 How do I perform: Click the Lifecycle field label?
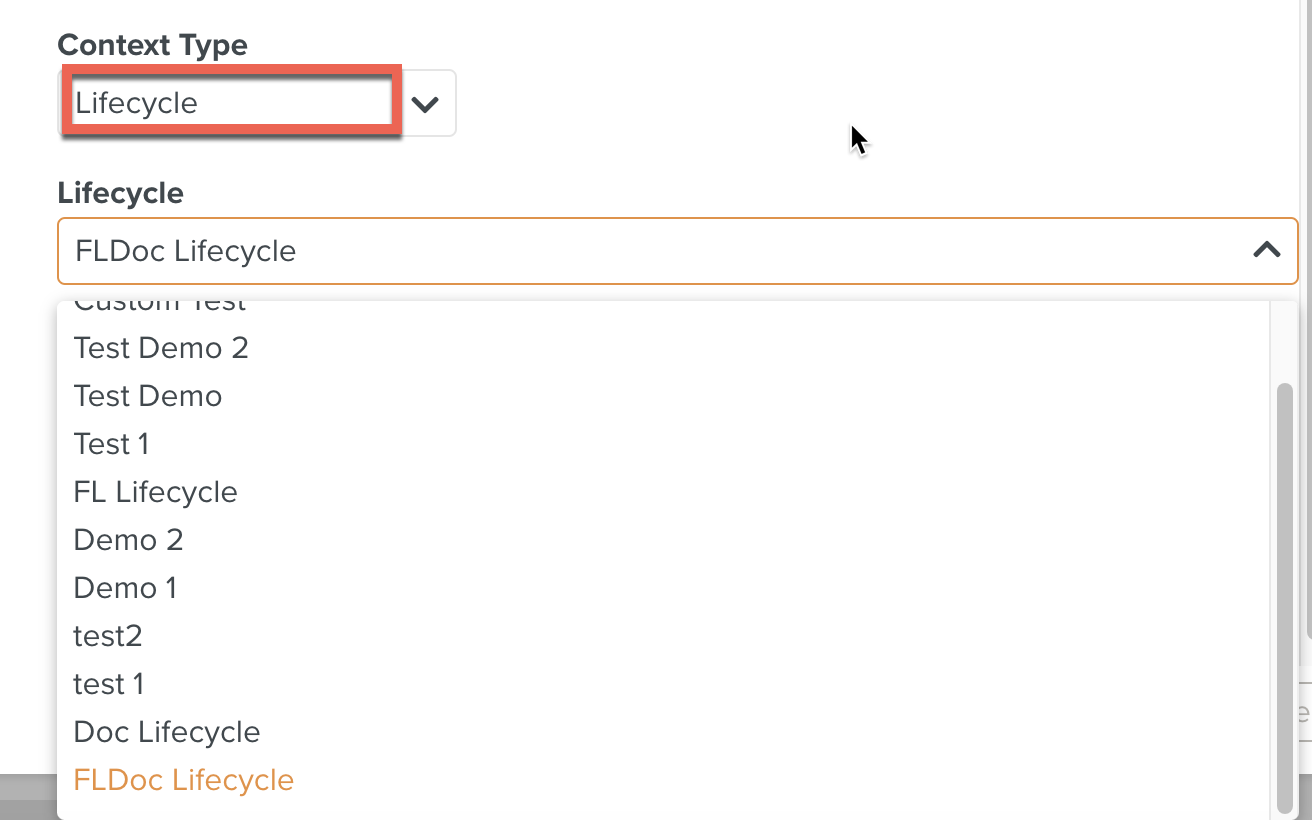[120, 193]
